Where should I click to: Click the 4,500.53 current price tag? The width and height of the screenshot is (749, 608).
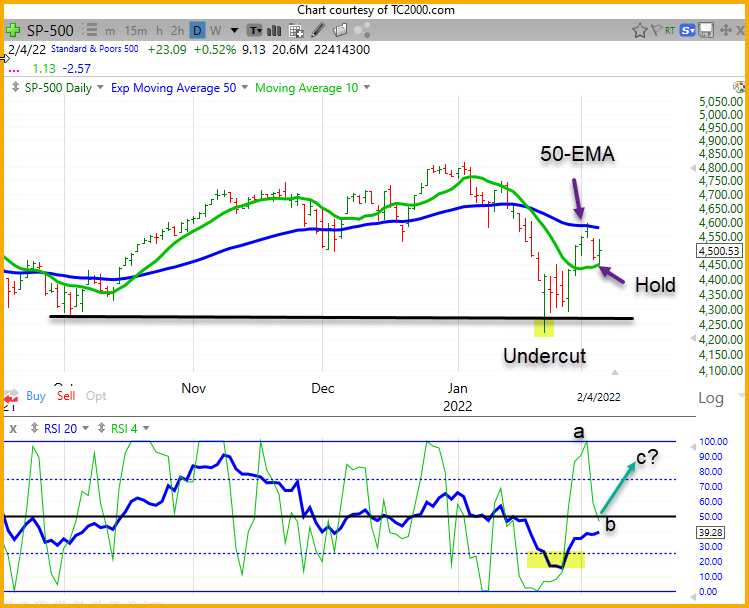(719, 251)
